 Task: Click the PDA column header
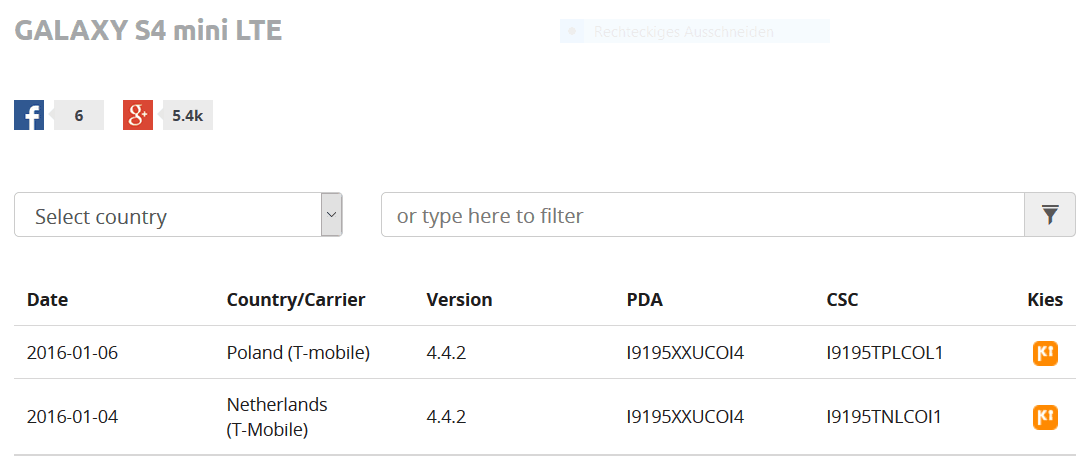(644, 300)
